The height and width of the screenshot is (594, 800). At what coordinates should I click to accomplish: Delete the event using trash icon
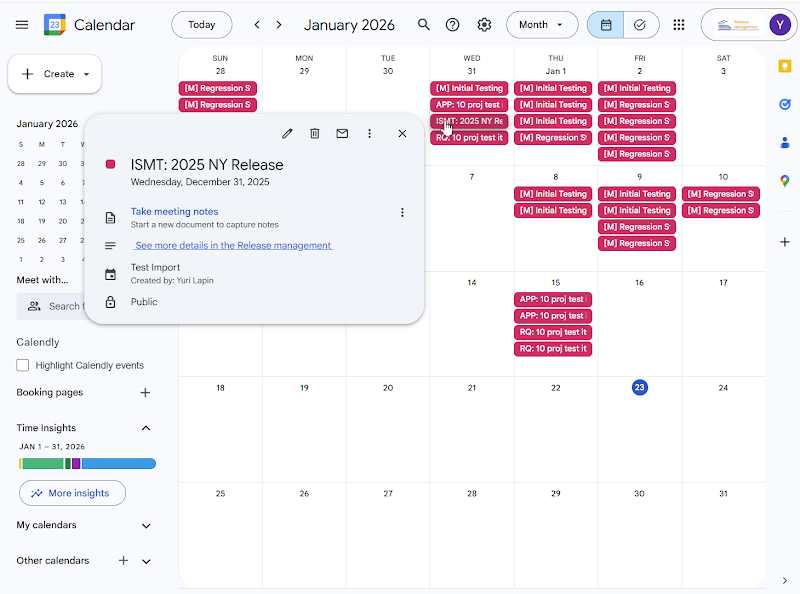(x=314, y=133)
